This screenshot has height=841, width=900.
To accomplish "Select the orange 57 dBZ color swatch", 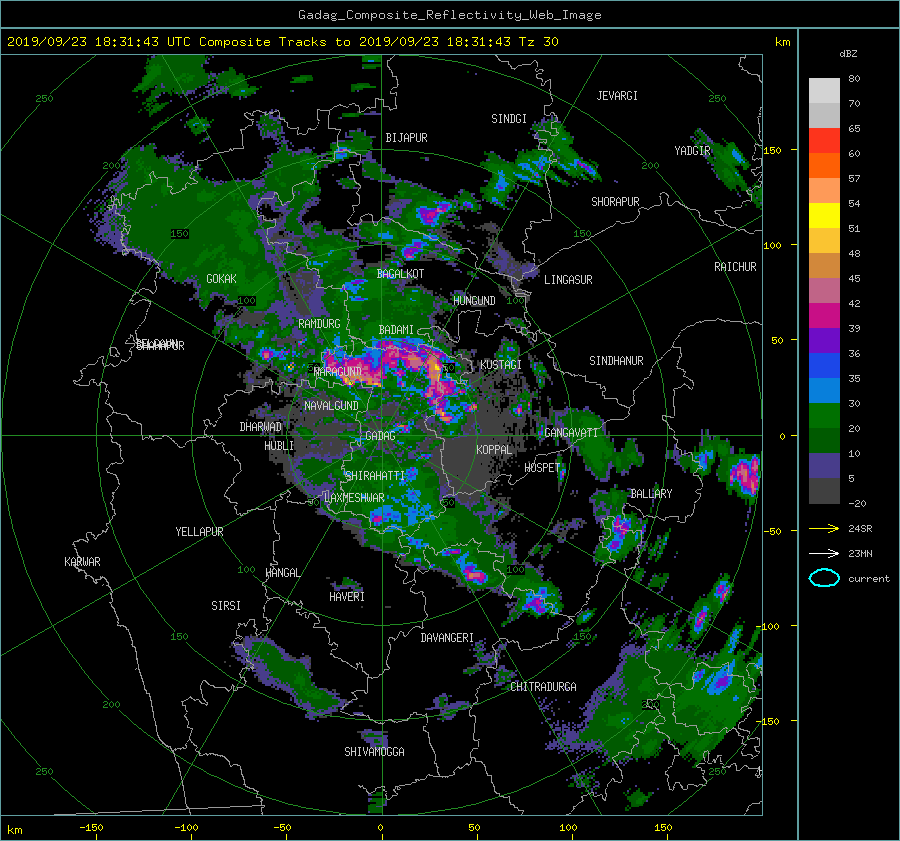I will click(x=824, y=165).
